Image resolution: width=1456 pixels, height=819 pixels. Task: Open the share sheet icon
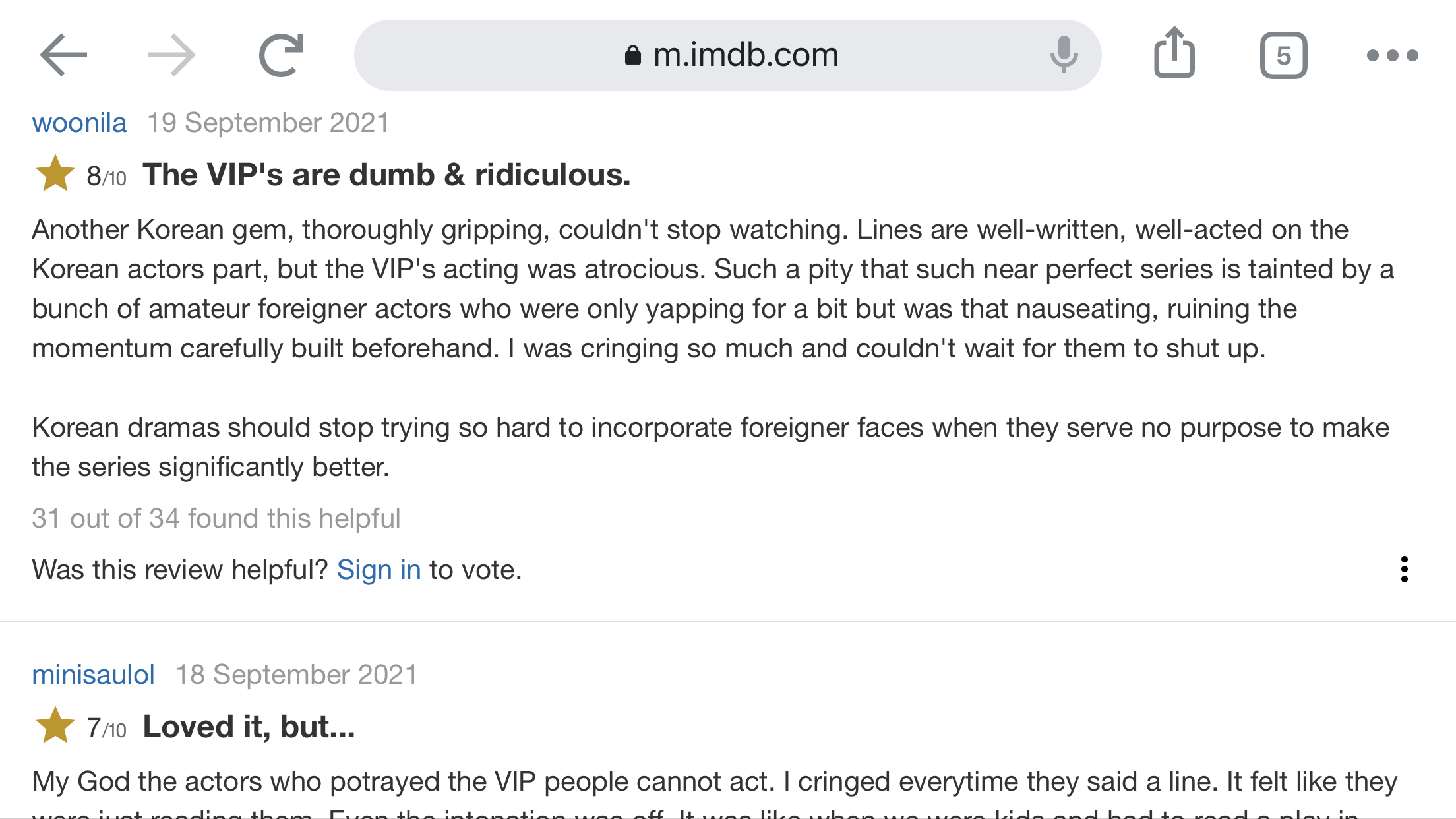pyautogui.click(x=1174, y=54)
